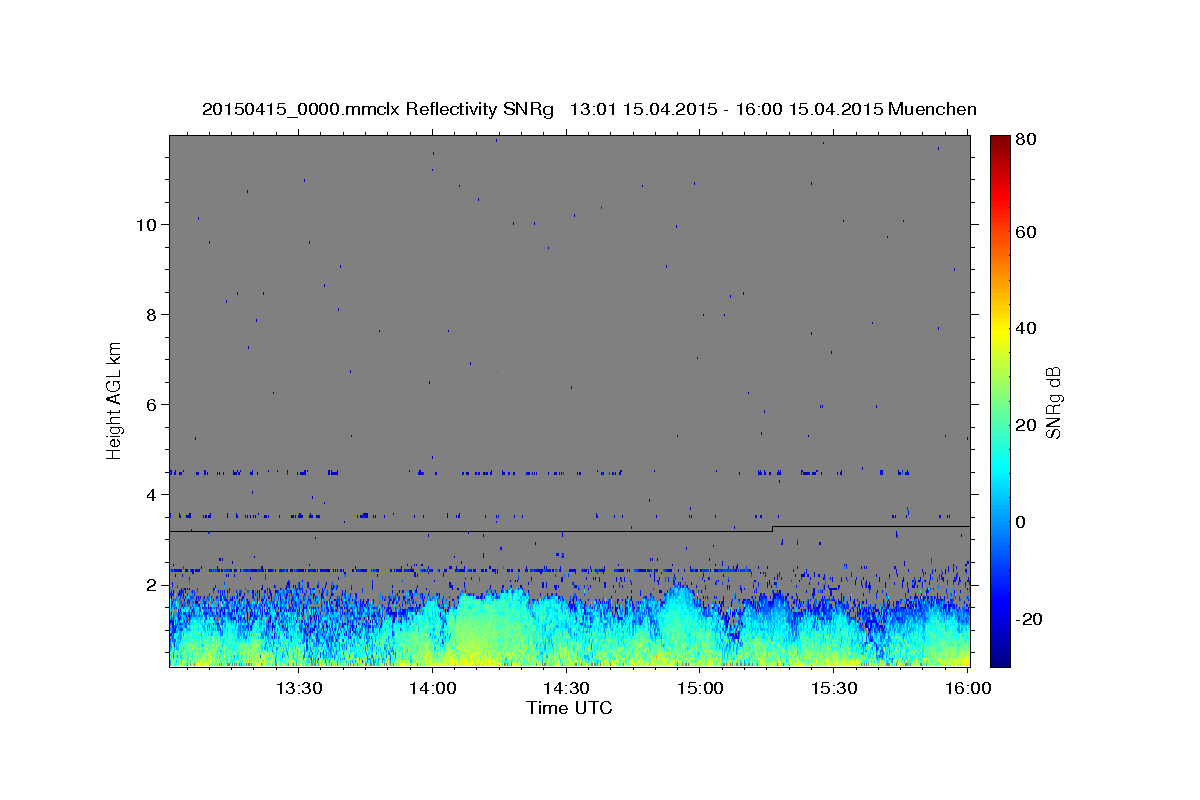The image size is (1200, 800).
Task: Click the dark red top of colorbar
Action: pyautogui.click(x=1000, y=145)
